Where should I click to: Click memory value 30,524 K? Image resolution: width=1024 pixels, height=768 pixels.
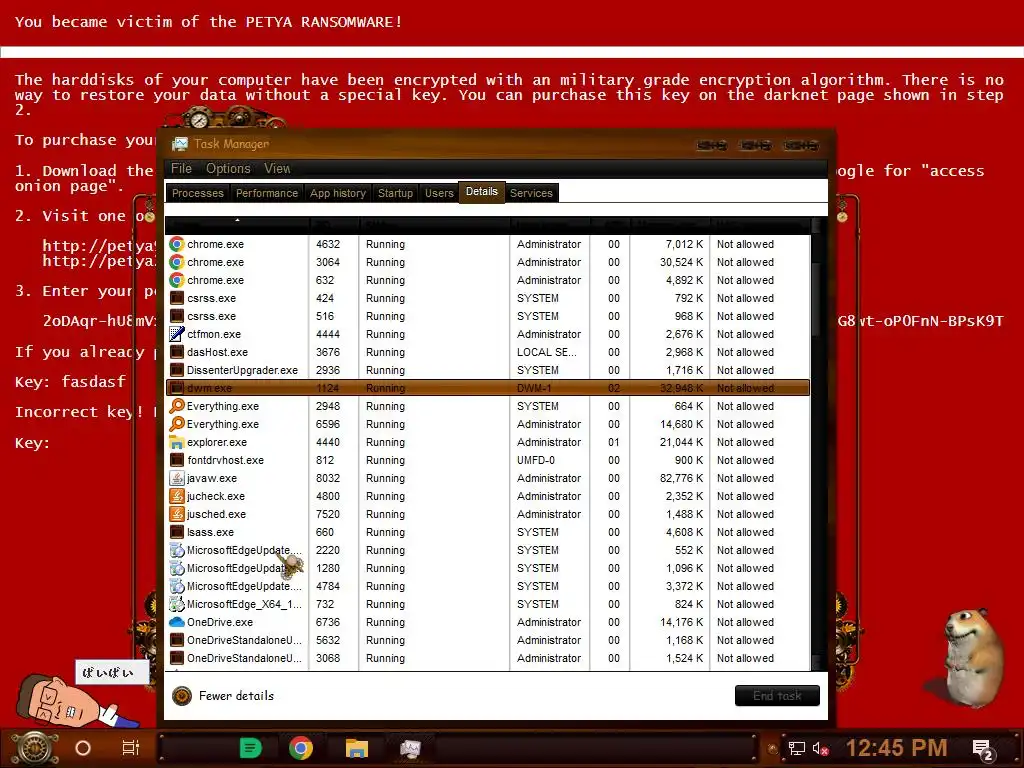[681, 262]
